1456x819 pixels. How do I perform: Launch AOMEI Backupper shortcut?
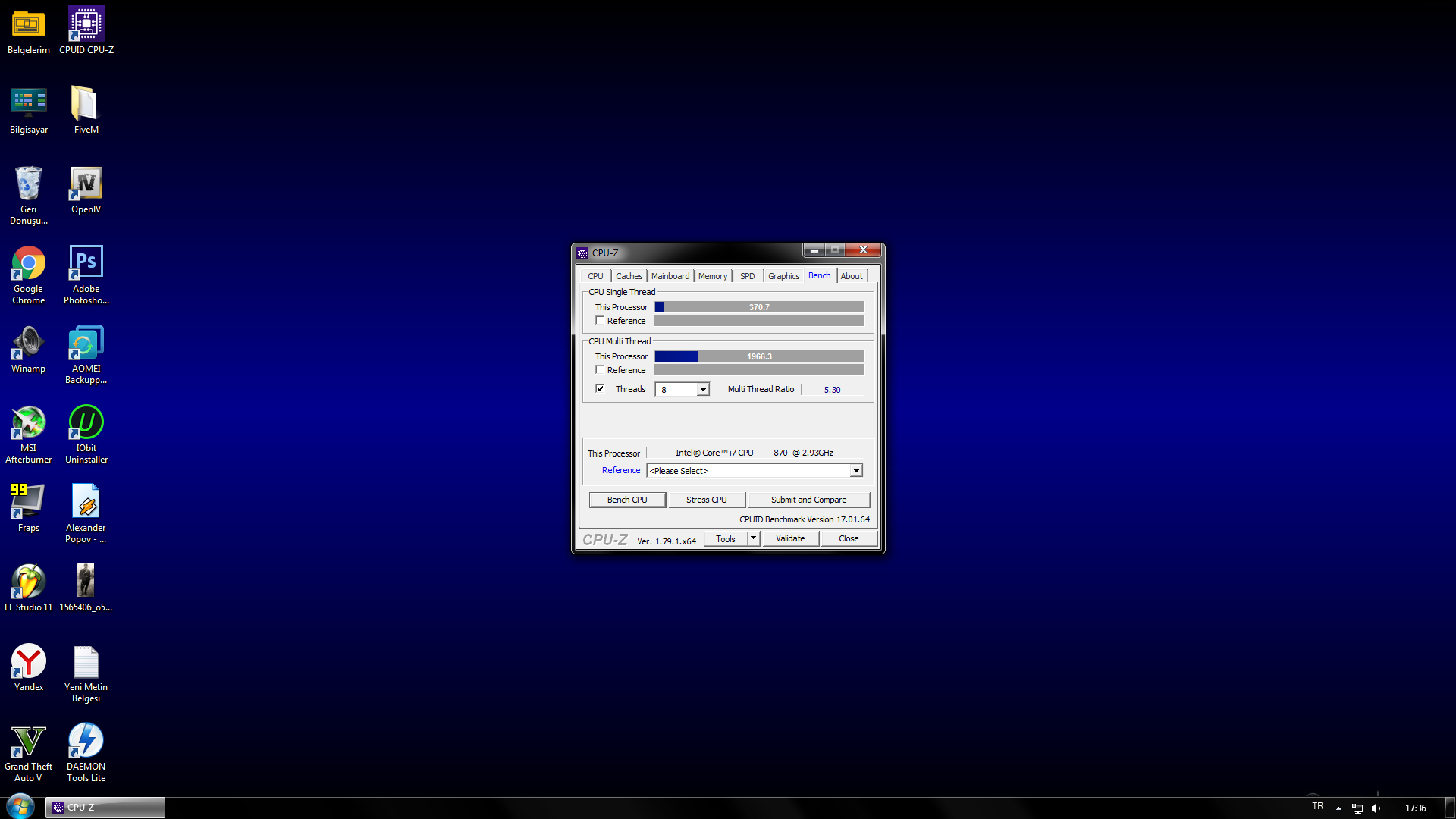pos(86,356)
